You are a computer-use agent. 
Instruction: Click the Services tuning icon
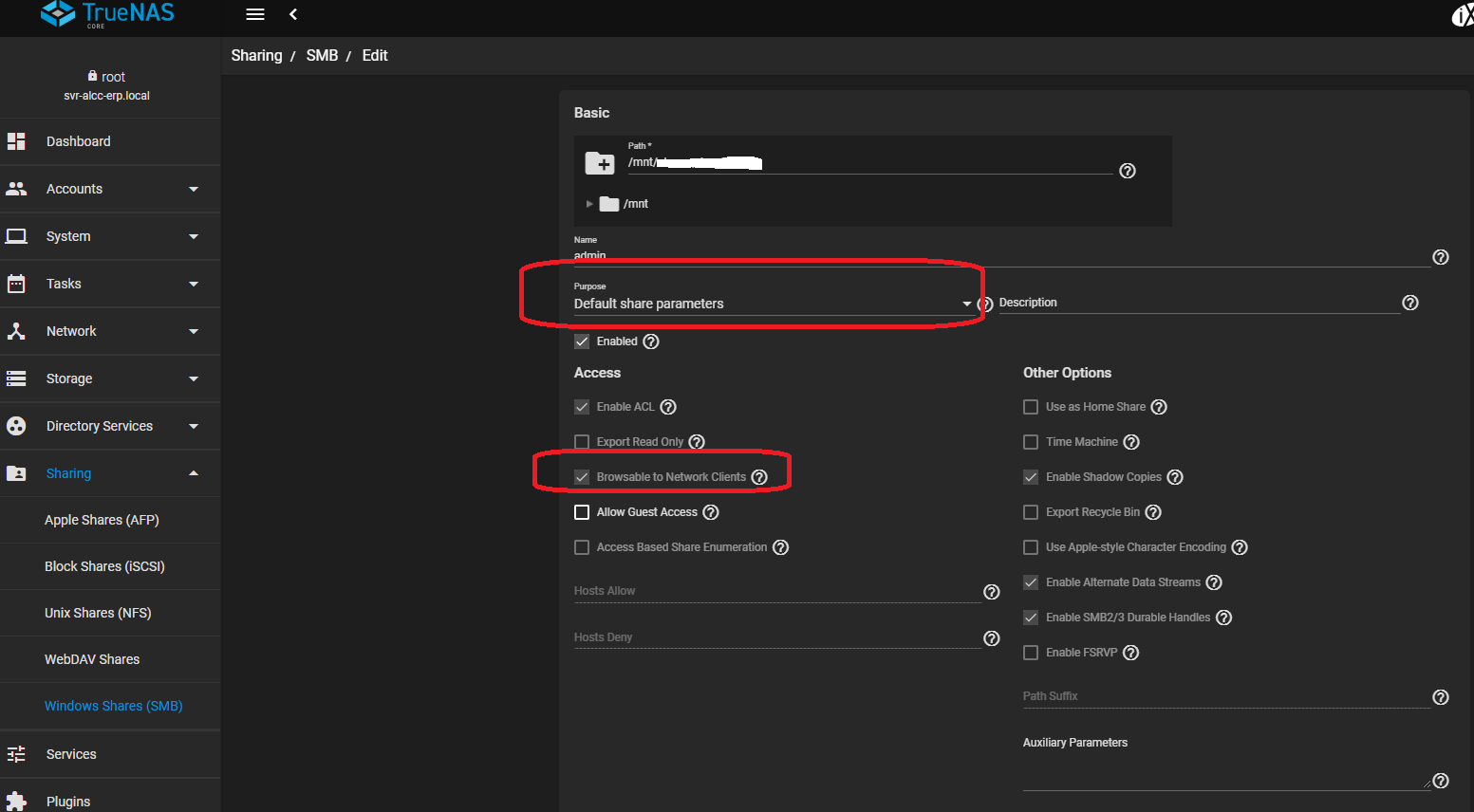(16, 754)
